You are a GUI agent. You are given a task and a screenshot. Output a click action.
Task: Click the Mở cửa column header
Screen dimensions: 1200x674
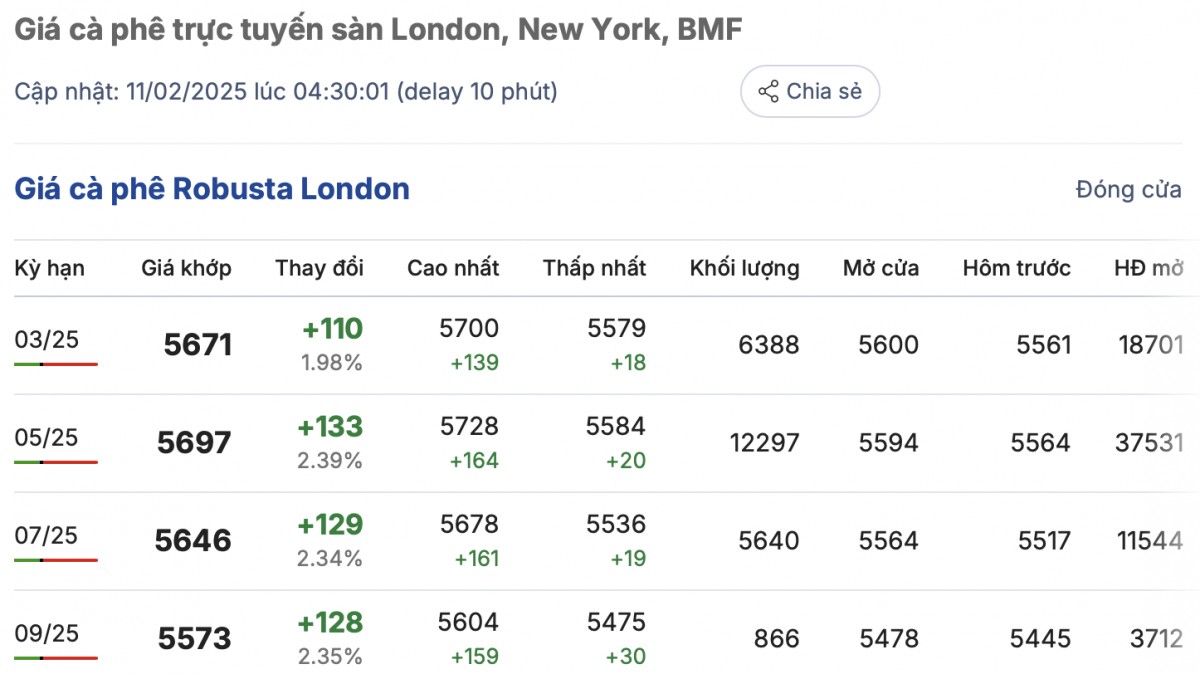click(x=880, y=268)
